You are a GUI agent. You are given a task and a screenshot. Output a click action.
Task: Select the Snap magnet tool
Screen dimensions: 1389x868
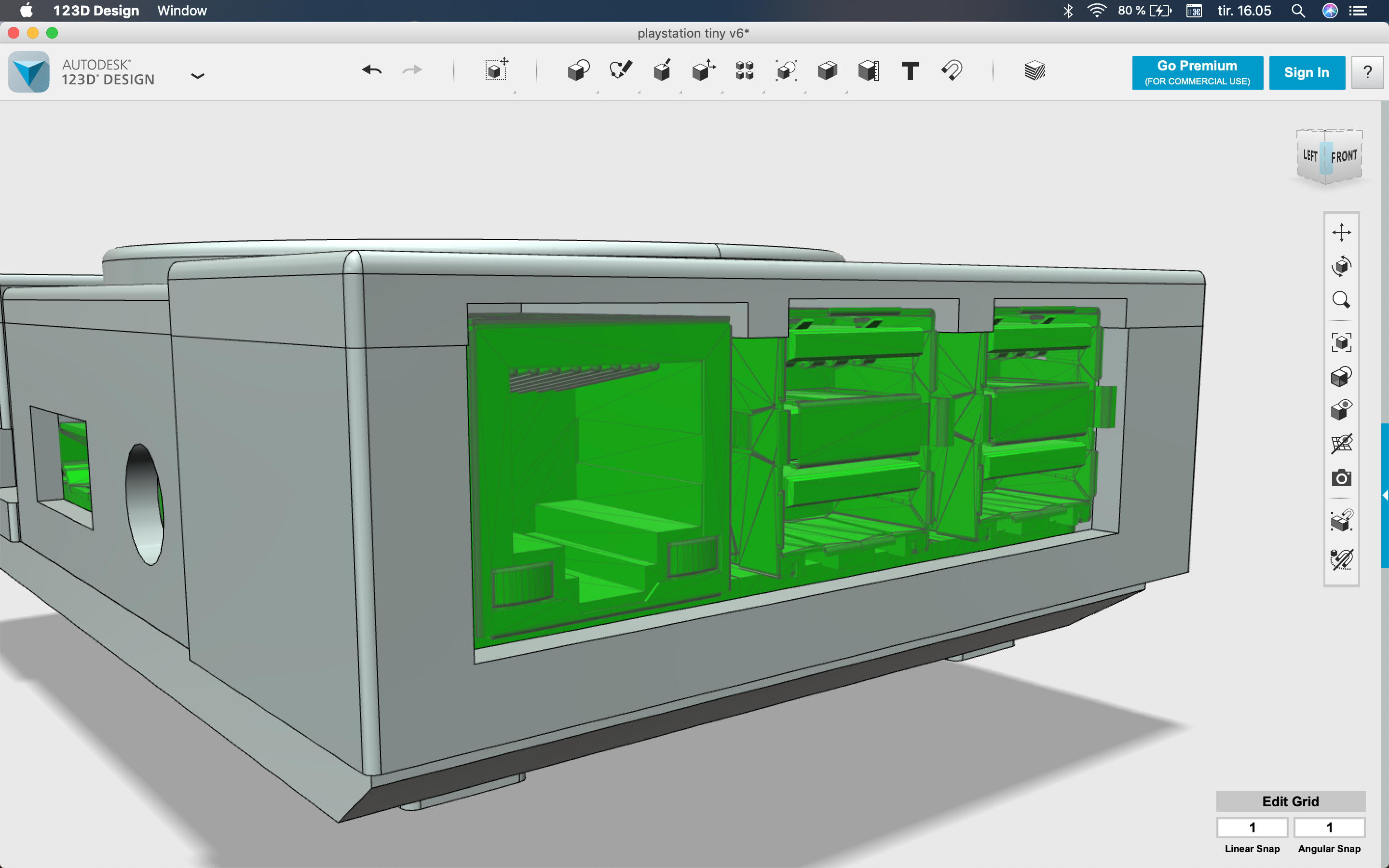pos(952,70)
